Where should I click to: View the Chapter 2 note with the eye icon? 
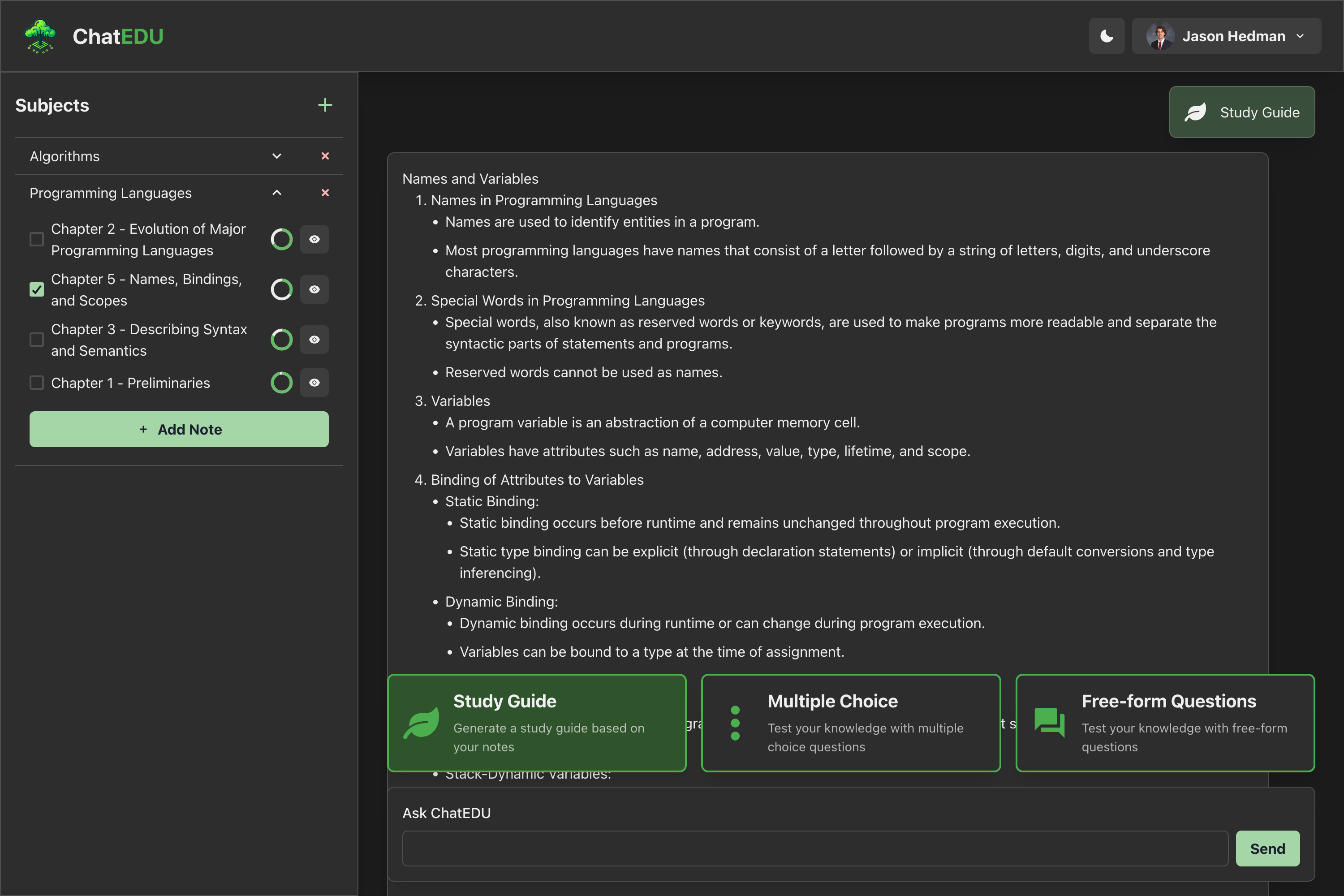314,239
